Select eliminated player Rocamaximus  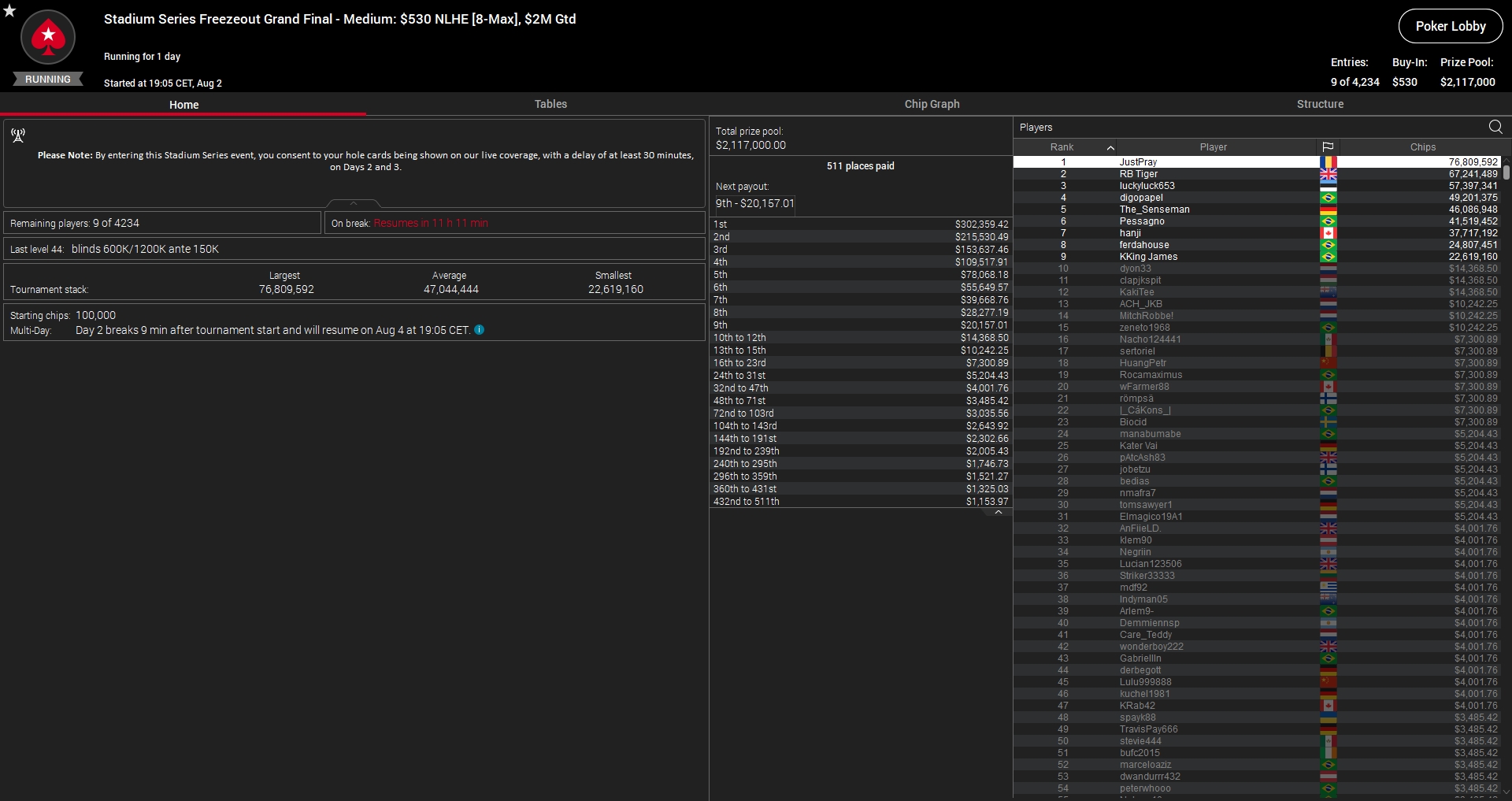1257,375
